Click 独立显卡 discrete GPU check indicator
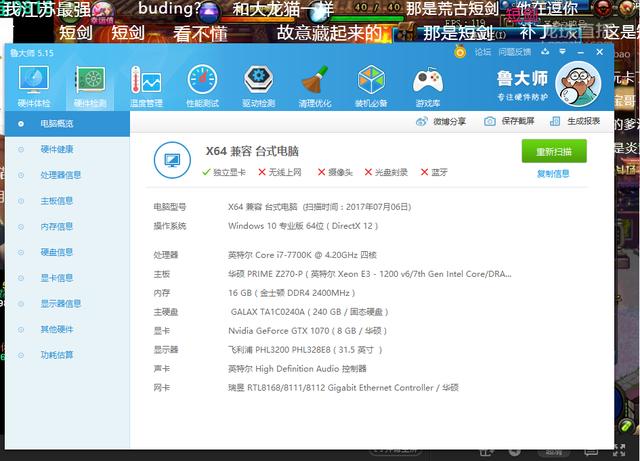640x461 pixels. (224, 172)
